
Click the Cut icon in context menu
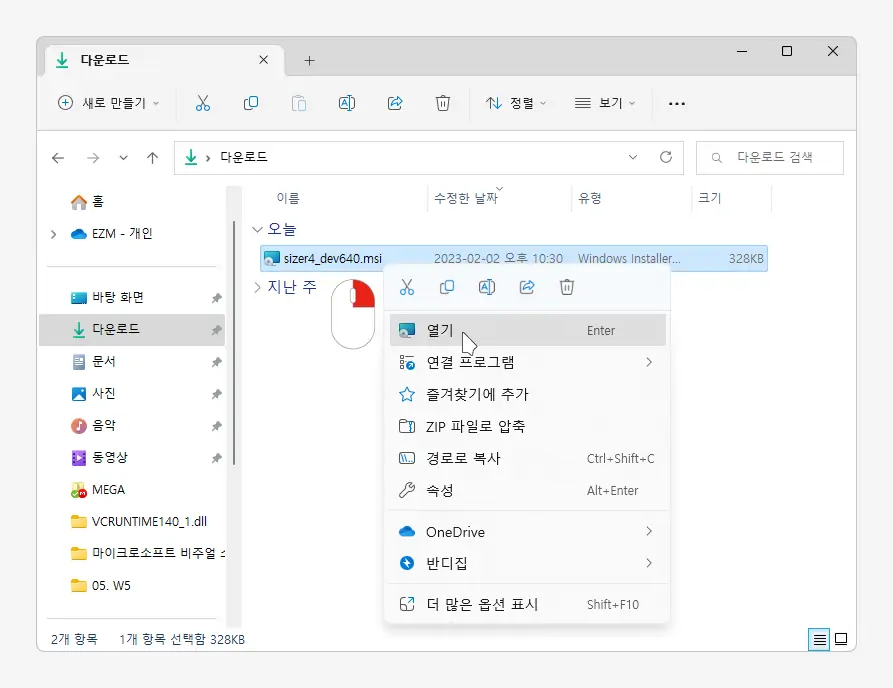(407, 288)
